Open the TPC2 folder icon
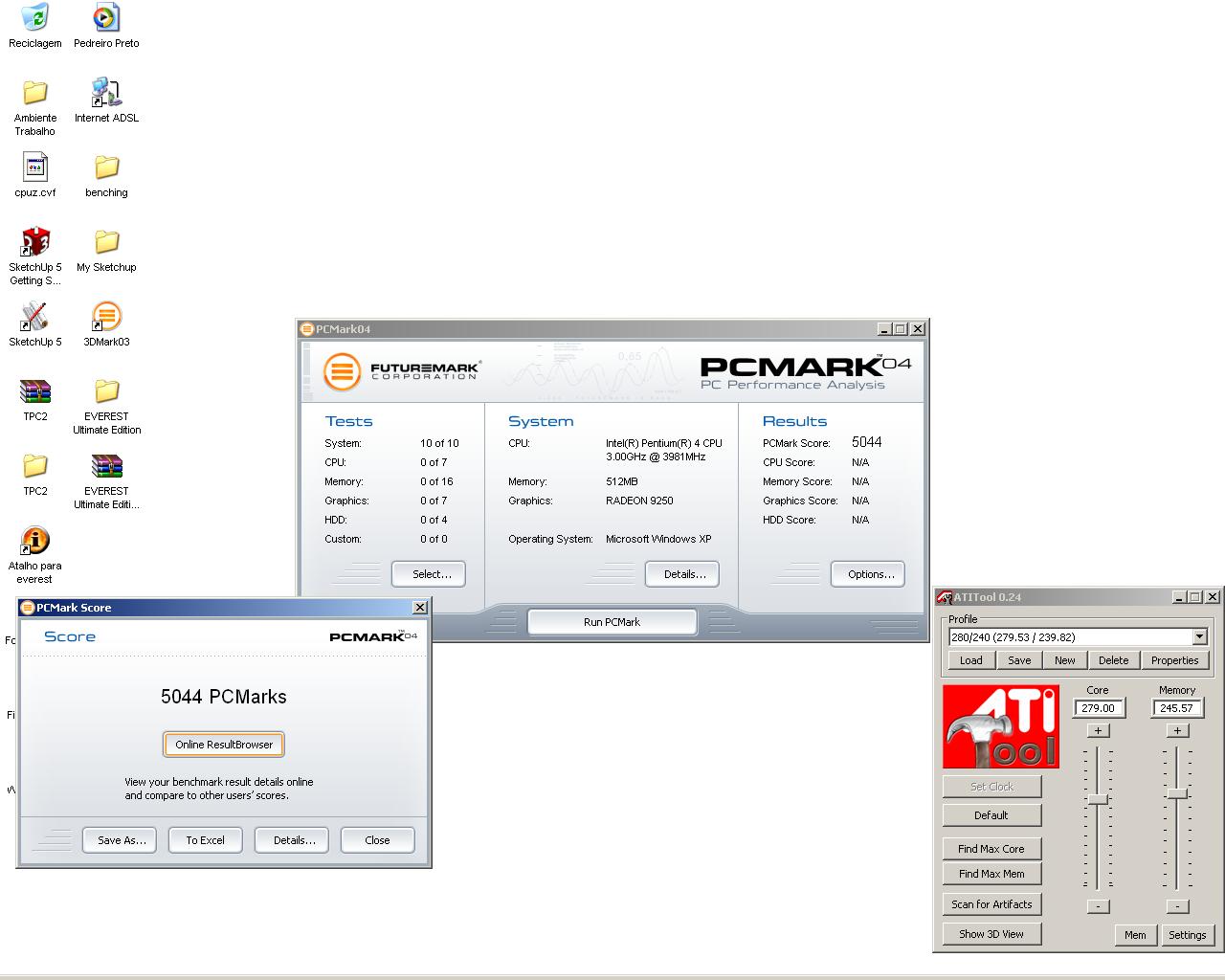Image resolution: width=1225 pixels, height=980 pixels. (34, 474)
